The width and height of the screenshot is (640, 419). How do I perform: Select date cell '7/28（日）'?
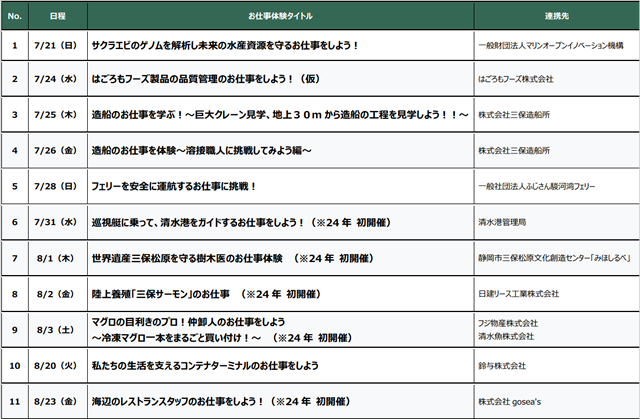point(56,186)
